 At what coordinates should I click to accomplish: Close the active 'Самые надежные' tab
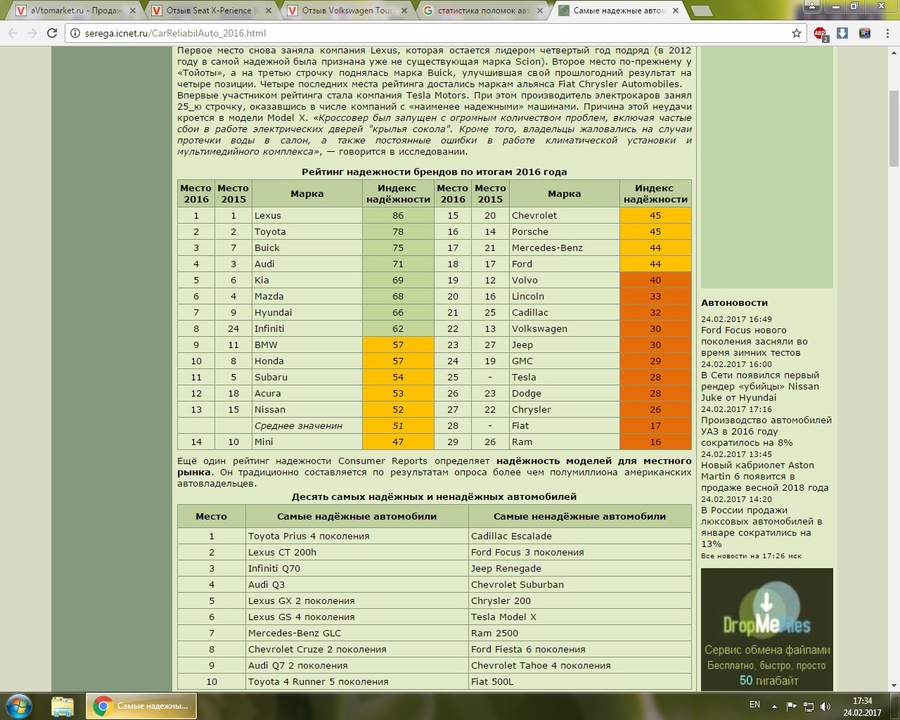tap(676, 10)
